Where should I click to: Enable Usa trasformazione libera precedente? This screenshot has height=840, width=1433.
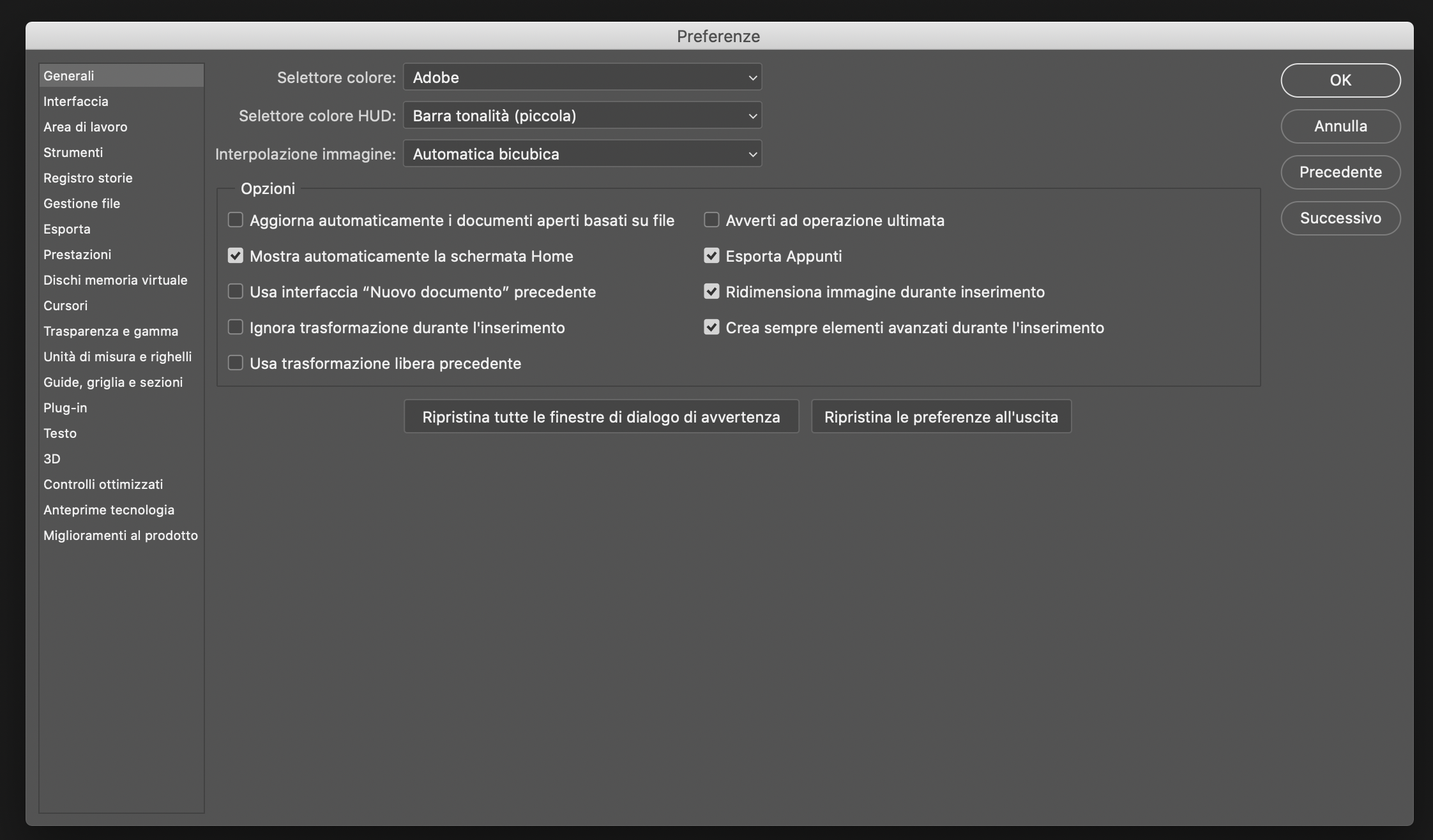click(236, 363)
